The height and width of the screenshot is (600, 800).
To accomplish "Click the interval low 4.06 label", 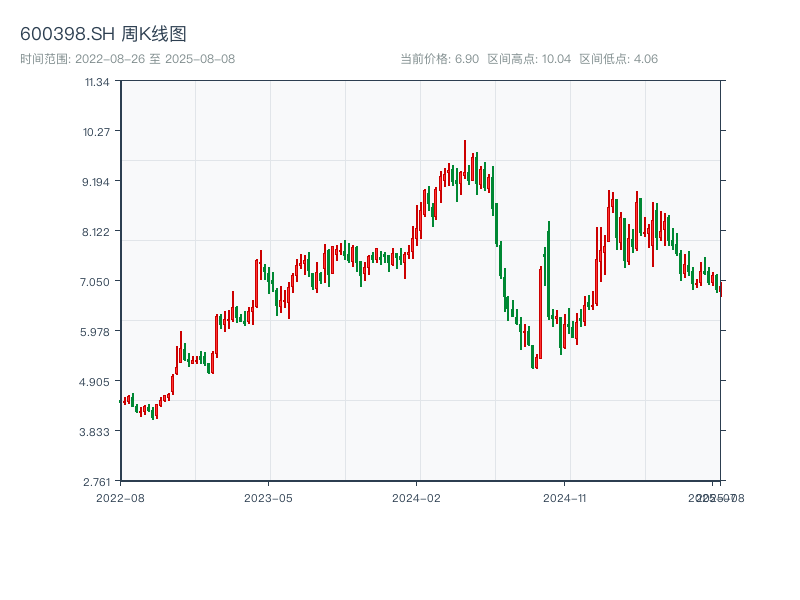I will (618, 59).
